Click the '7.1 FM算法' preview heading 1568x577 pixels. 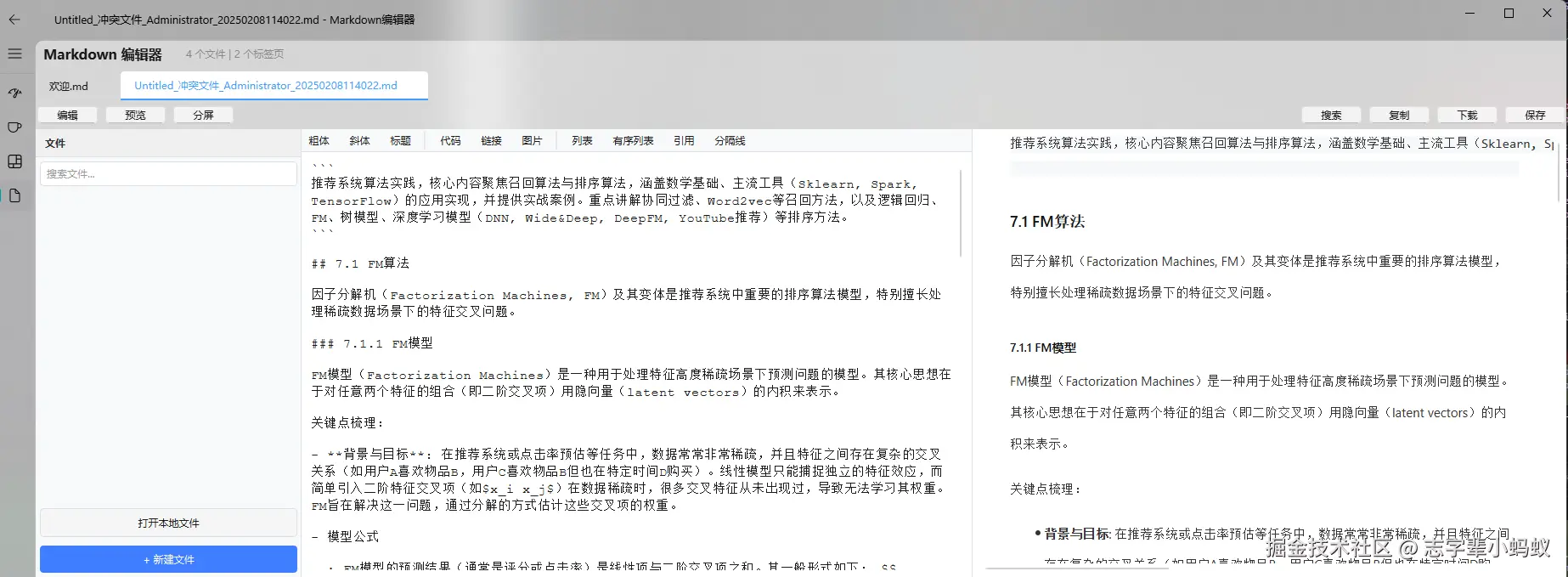1047,222
